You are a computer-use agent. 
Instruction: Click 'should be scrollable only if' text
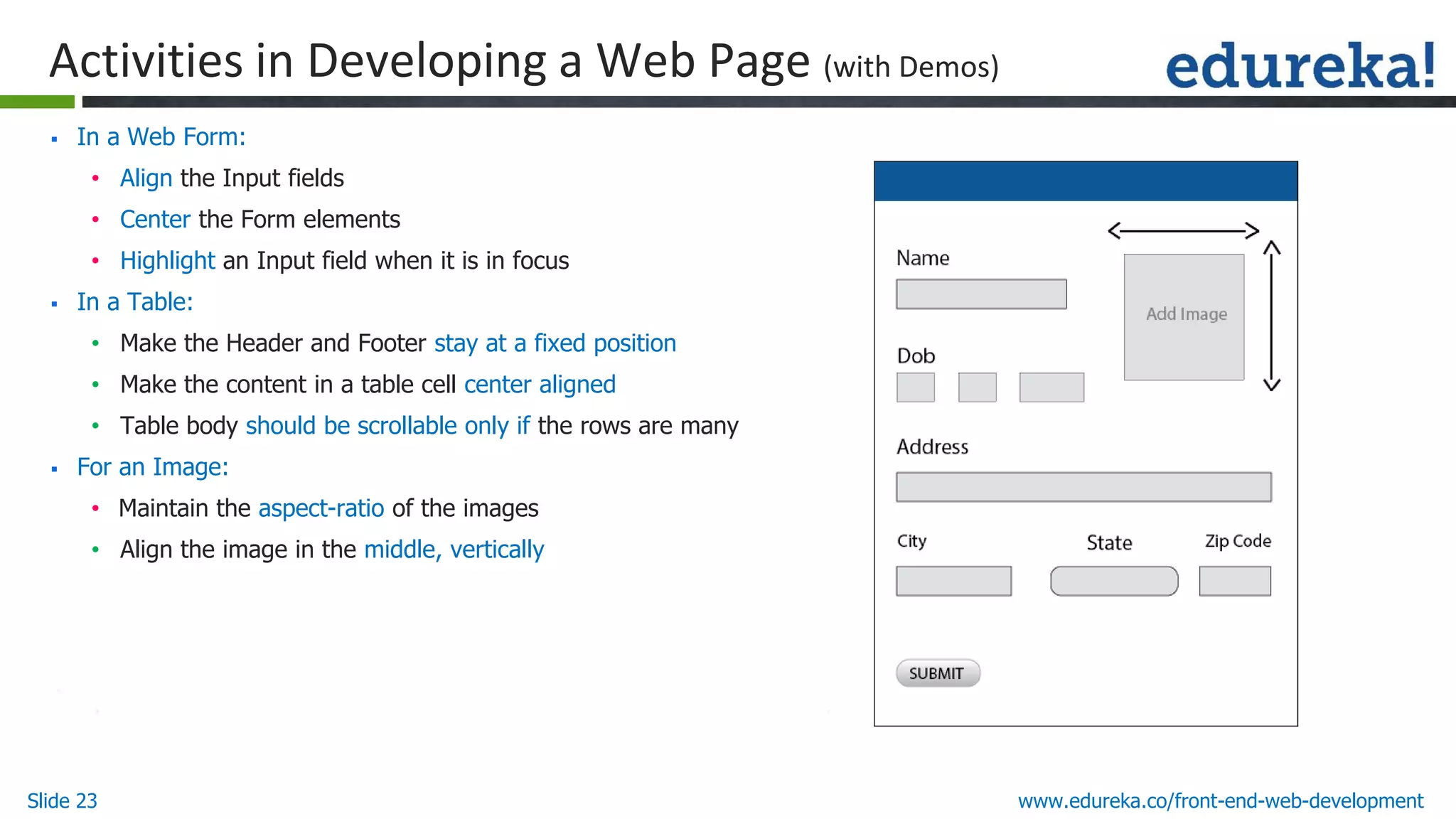pos(387,425)
